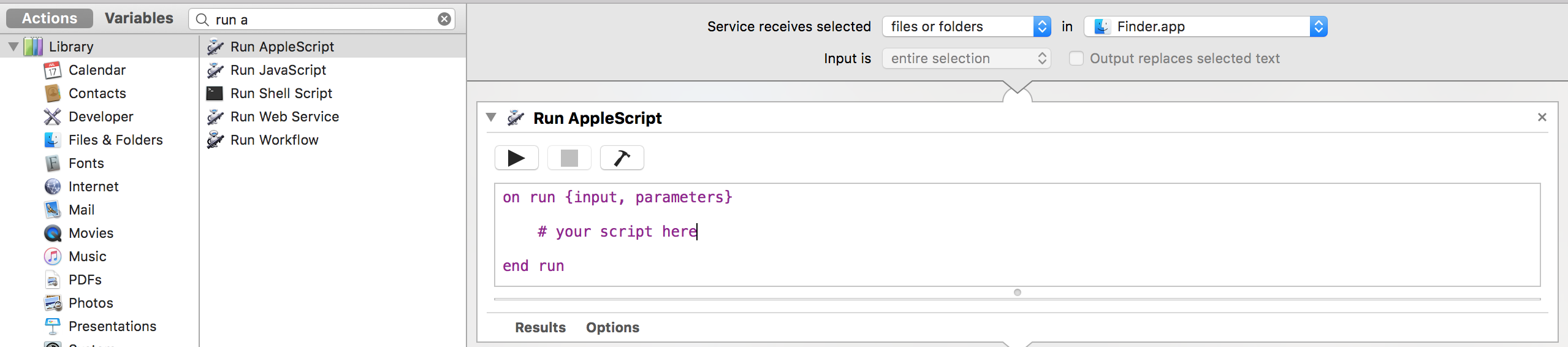The image size is (1568, 347).
Task: Click the Library books icon
Action: click(33, 47)
